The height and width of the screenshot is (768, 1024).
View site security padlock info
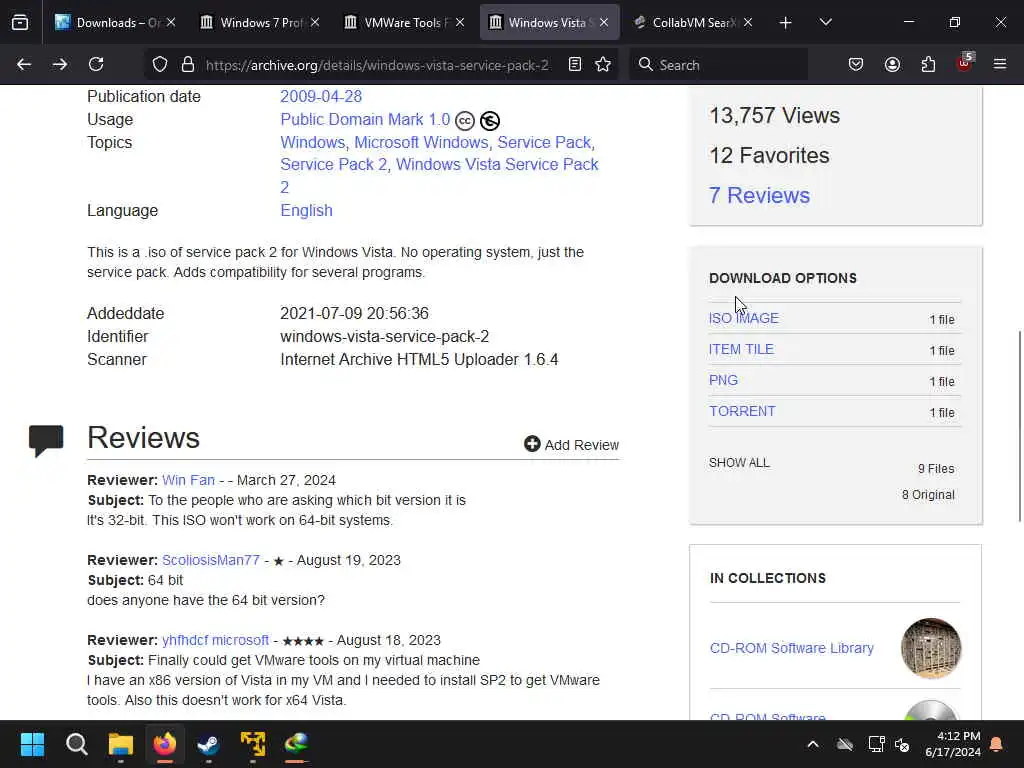(188, 64)
